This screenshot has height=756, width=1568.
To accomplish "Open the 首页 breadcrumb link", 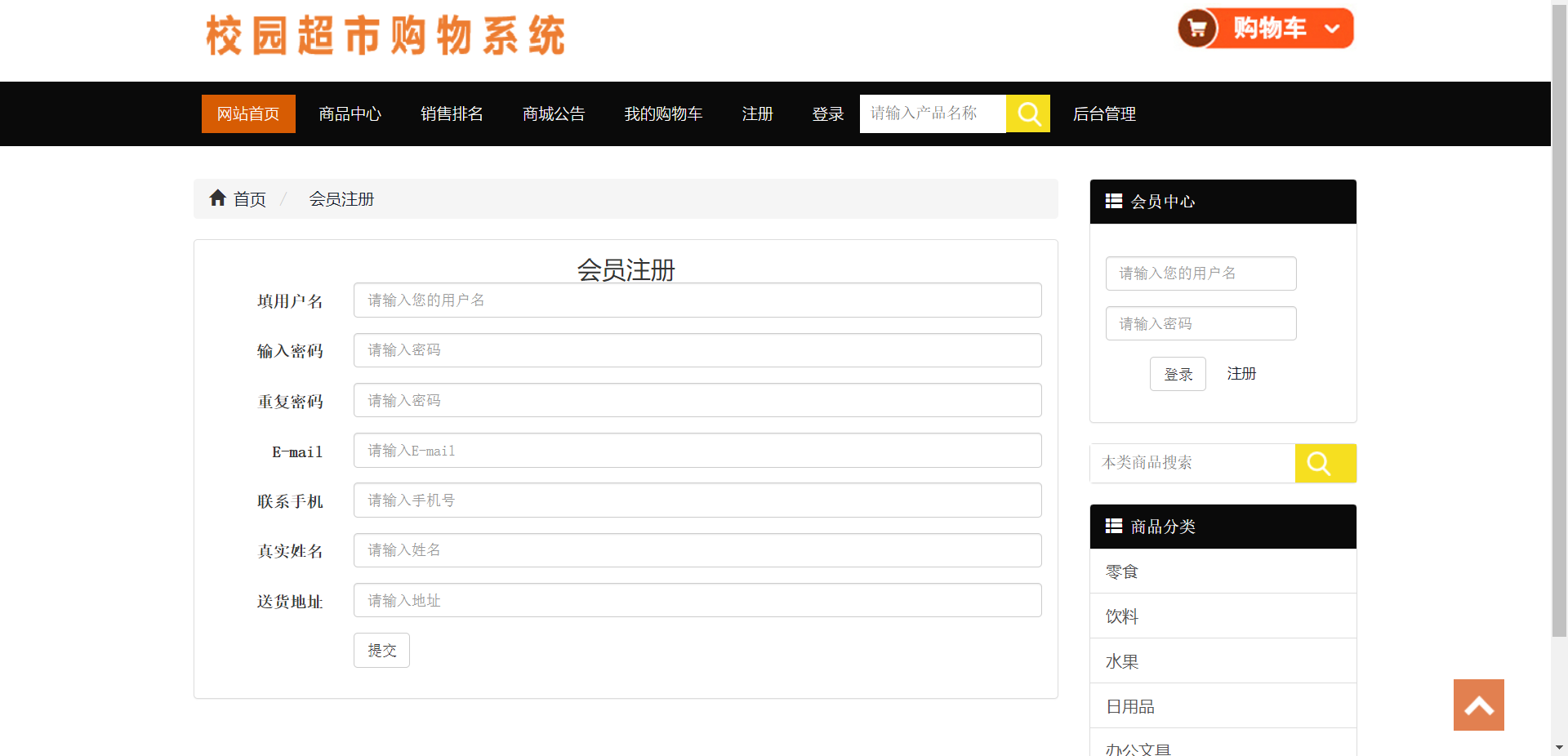I will pyautogui.click(x=249, y=198).
